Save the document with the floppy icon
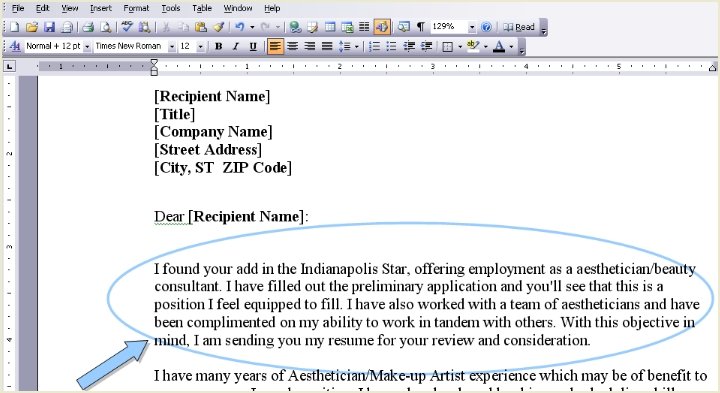Image resolution: width=720 pixels, height=393 pixels. click(49, 27)
